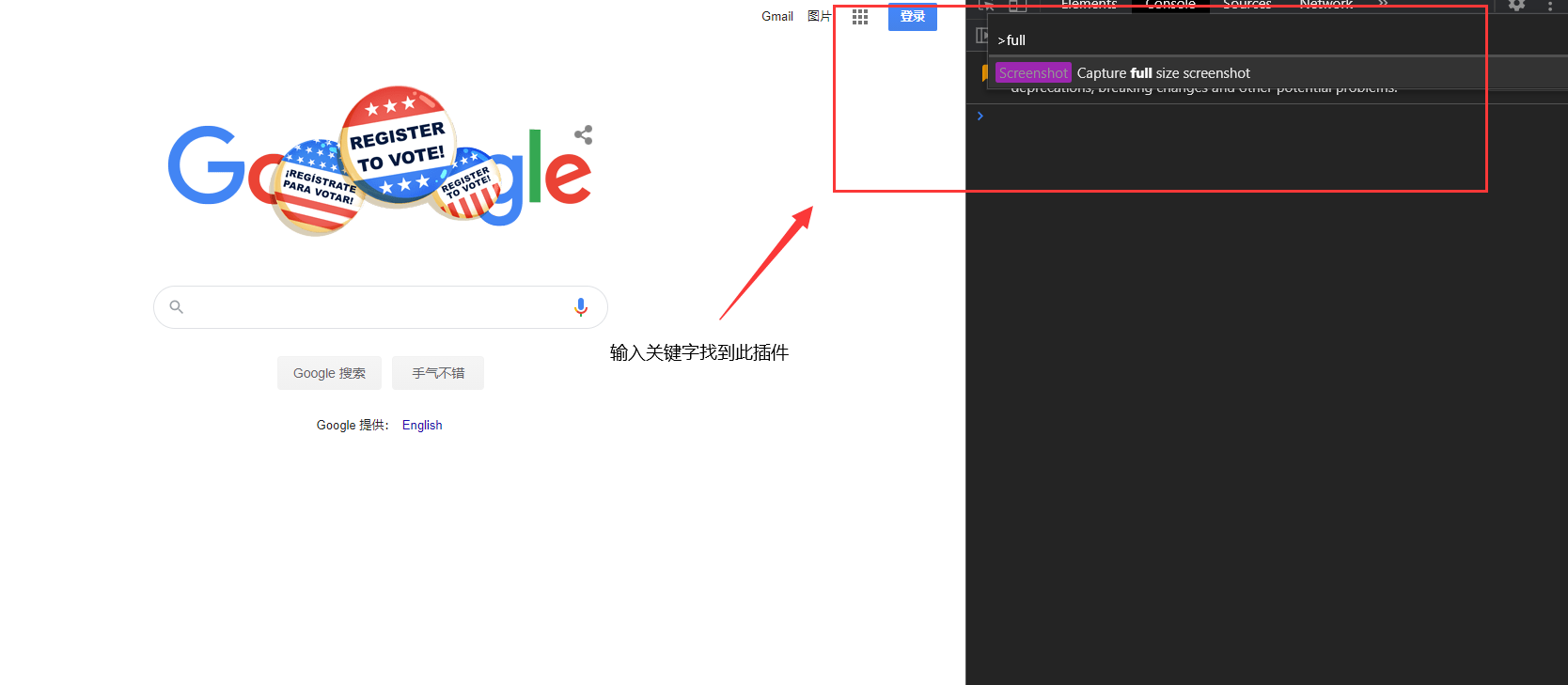Expand more DevTools tabs via chevron

coord(1383,5)
